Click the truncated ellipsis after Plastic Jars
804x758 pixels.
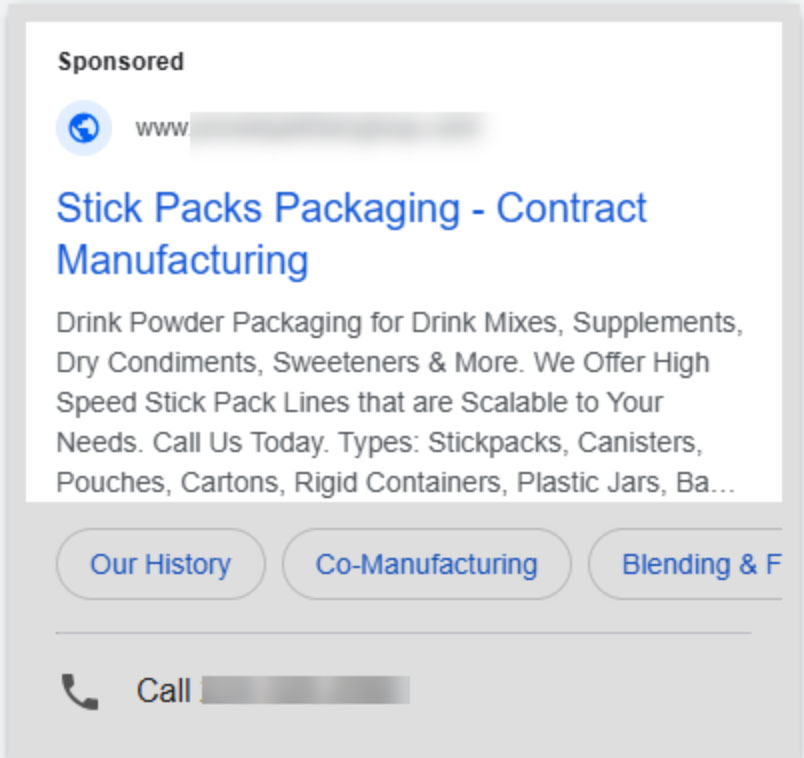(725, 484)
